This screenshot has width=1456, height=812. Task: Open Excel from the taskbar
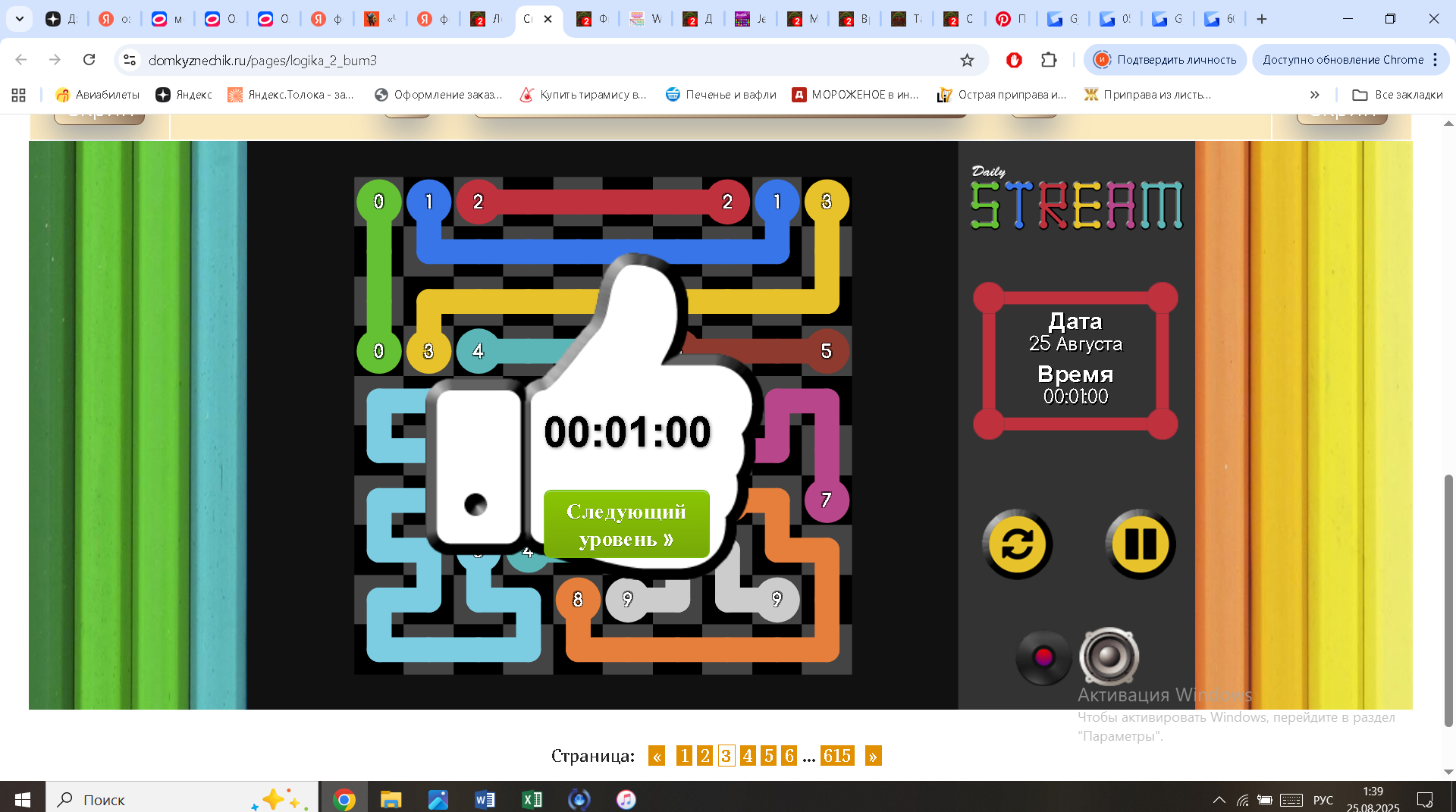[532, 799]
